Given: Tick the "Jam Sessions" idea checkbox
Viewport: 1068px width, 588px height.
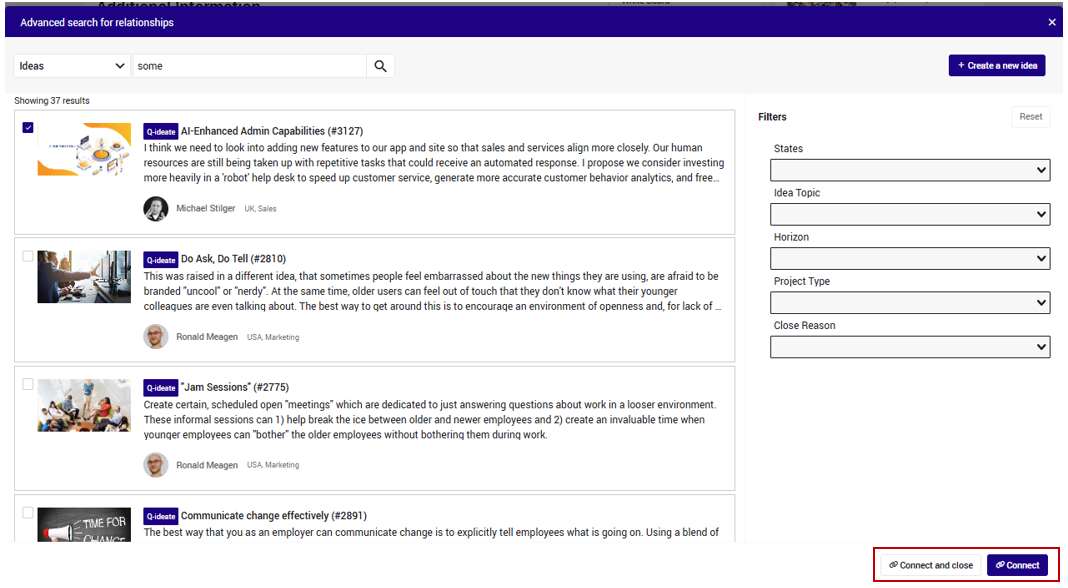Looking at the screenshot, I should (x=28, y=384).
